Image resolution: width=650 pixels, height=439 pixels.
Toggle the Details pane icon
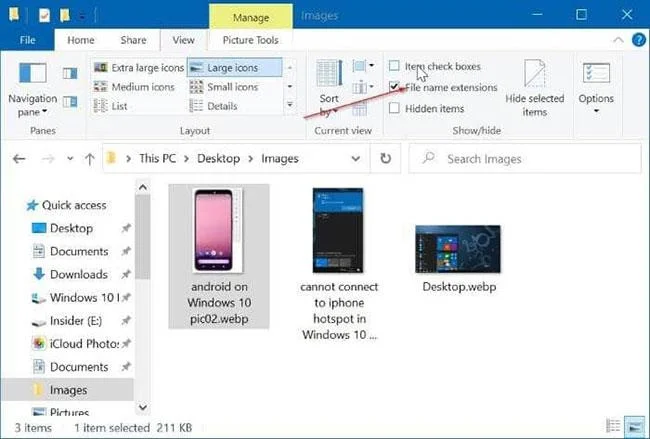click(x=70, y=102)
